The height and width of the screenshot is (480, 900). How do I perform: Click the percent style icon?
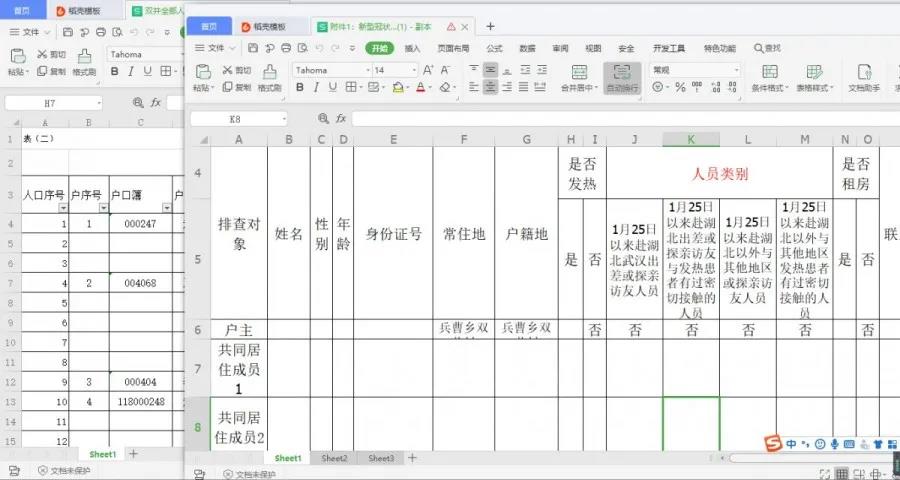point(681,87)
